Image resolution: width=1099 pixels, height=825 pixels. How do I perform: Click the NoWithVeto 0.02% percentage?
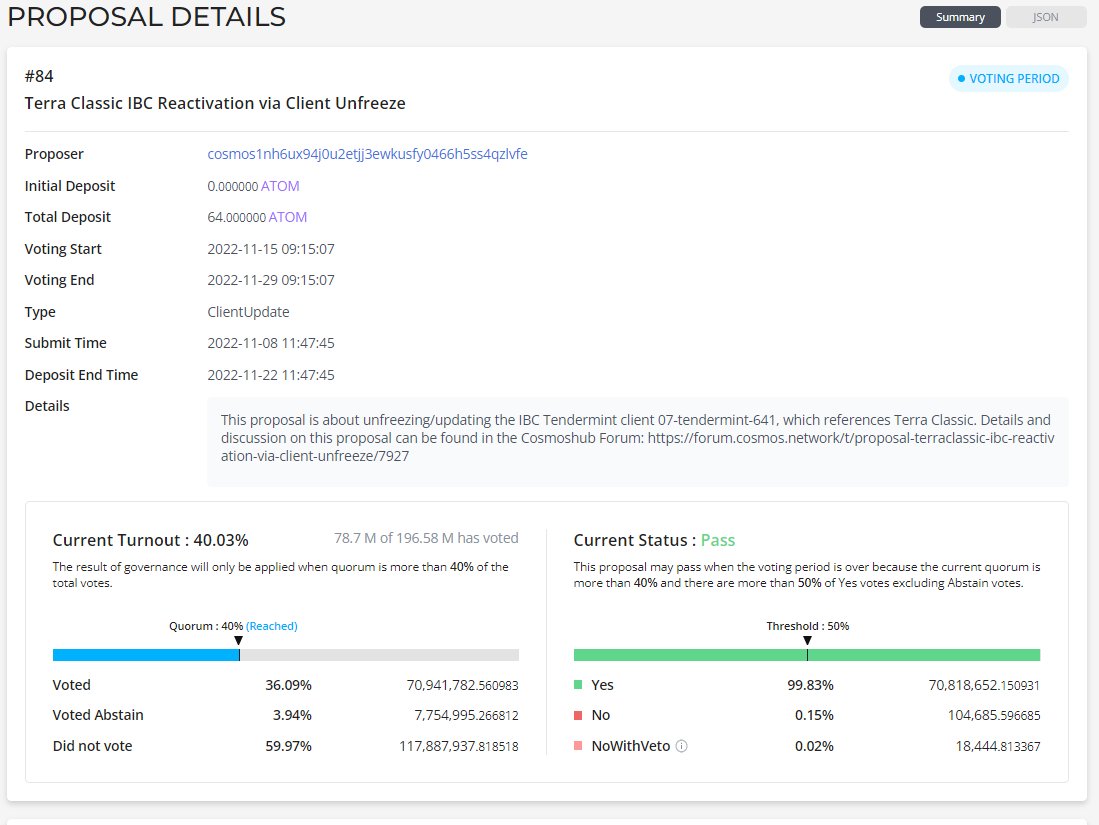814,746
